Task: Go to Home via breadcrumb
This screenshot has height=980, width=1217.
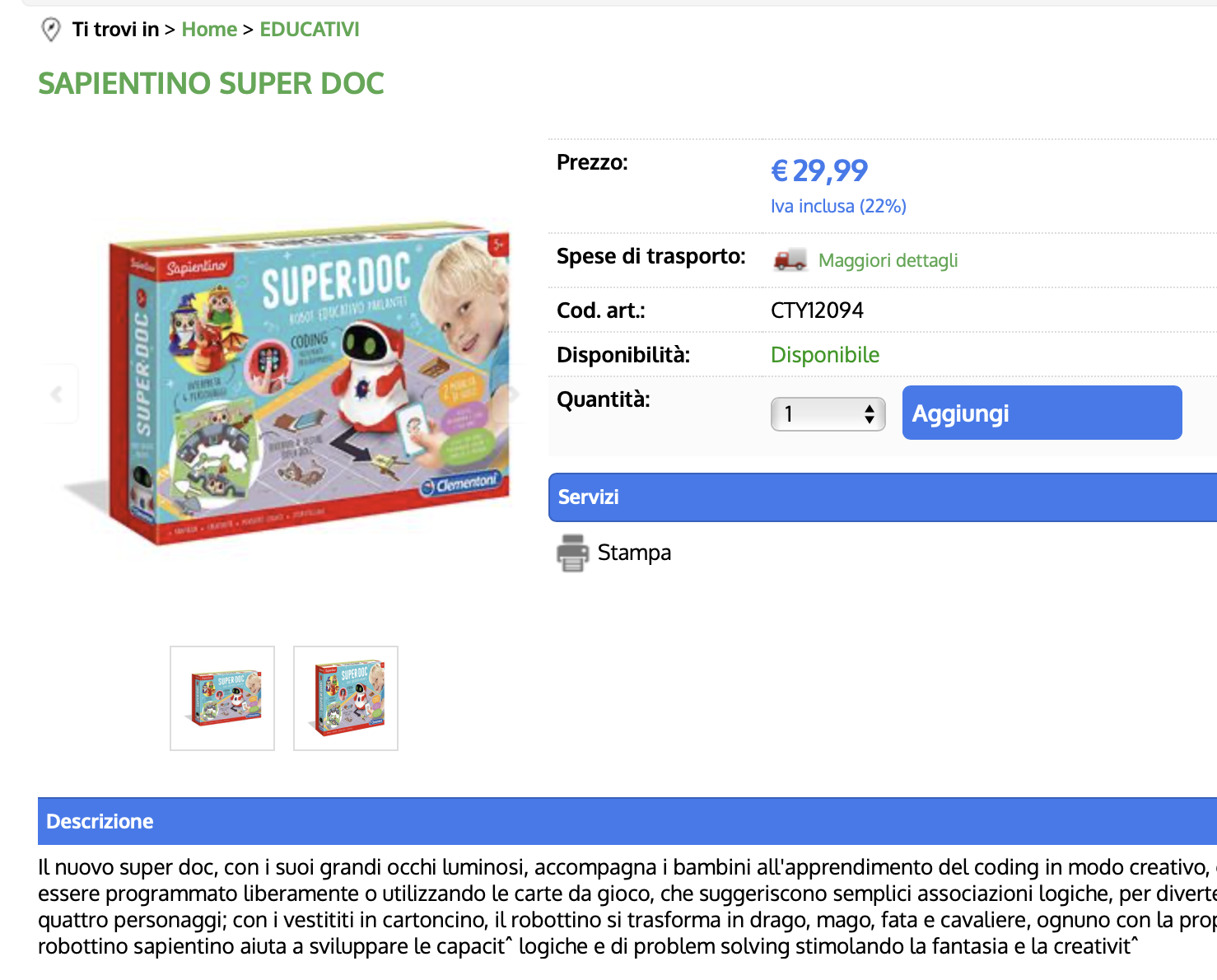Action: click(209, 30)
